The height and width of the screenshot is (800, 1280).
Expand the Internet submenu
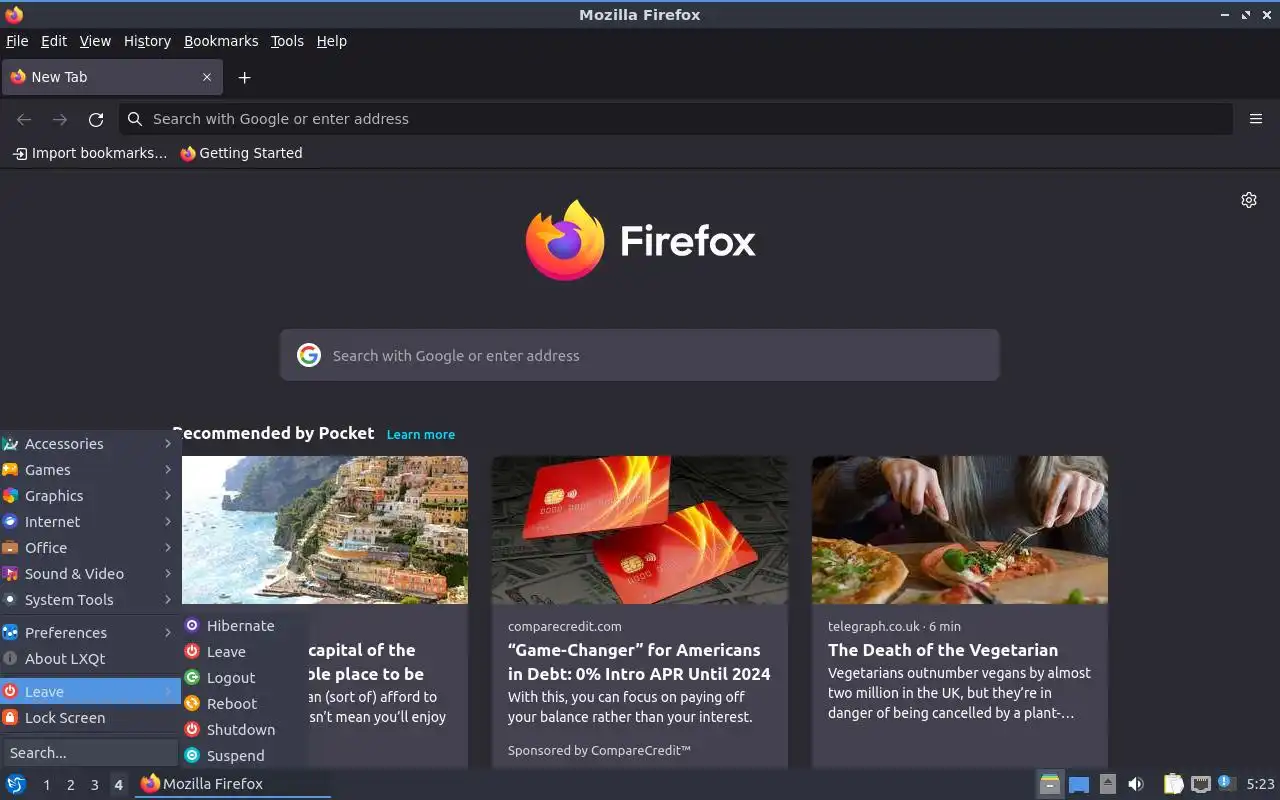click(x=90, y=522)
